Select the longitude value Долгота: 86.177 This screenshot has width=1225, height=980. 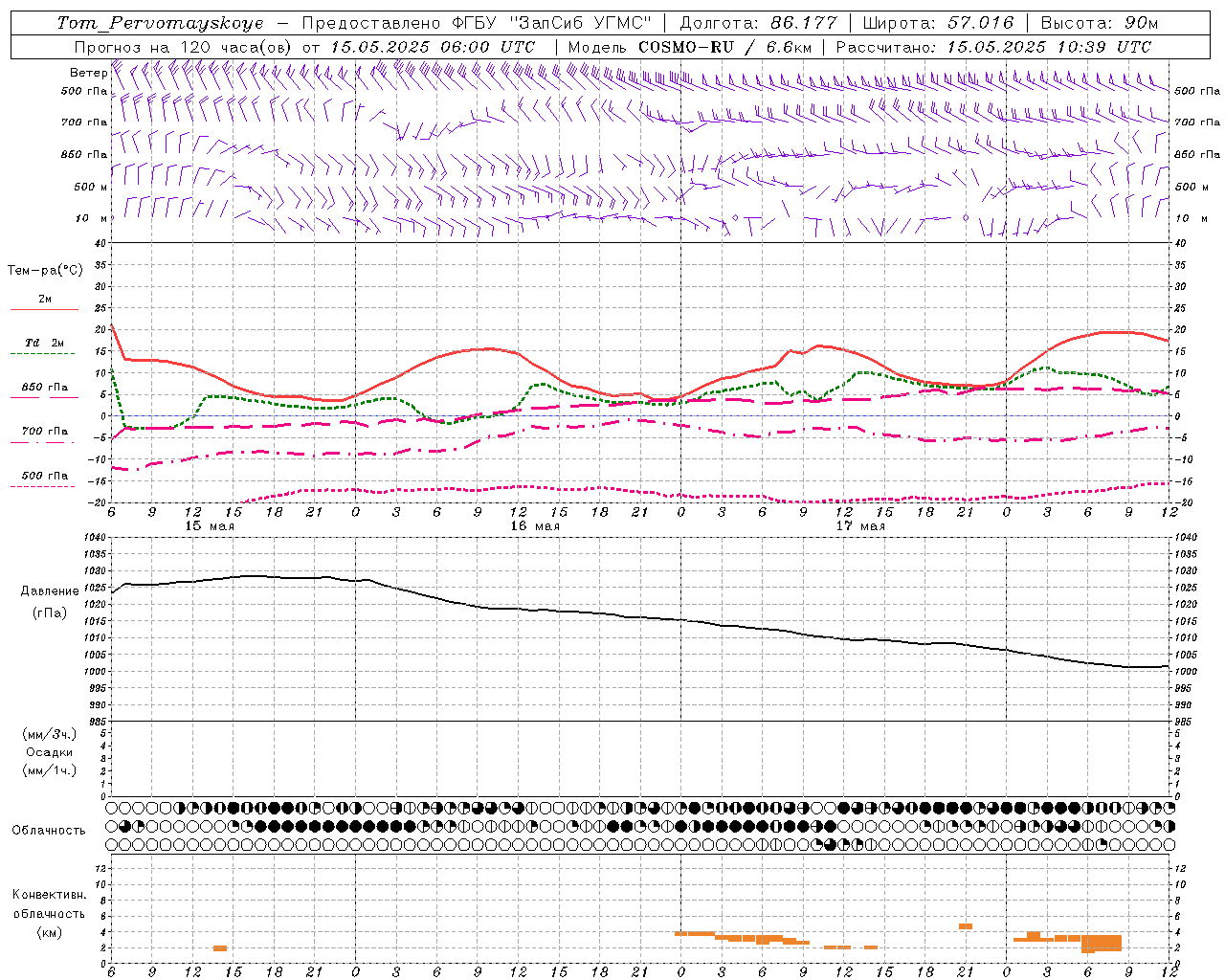[758, 23]
